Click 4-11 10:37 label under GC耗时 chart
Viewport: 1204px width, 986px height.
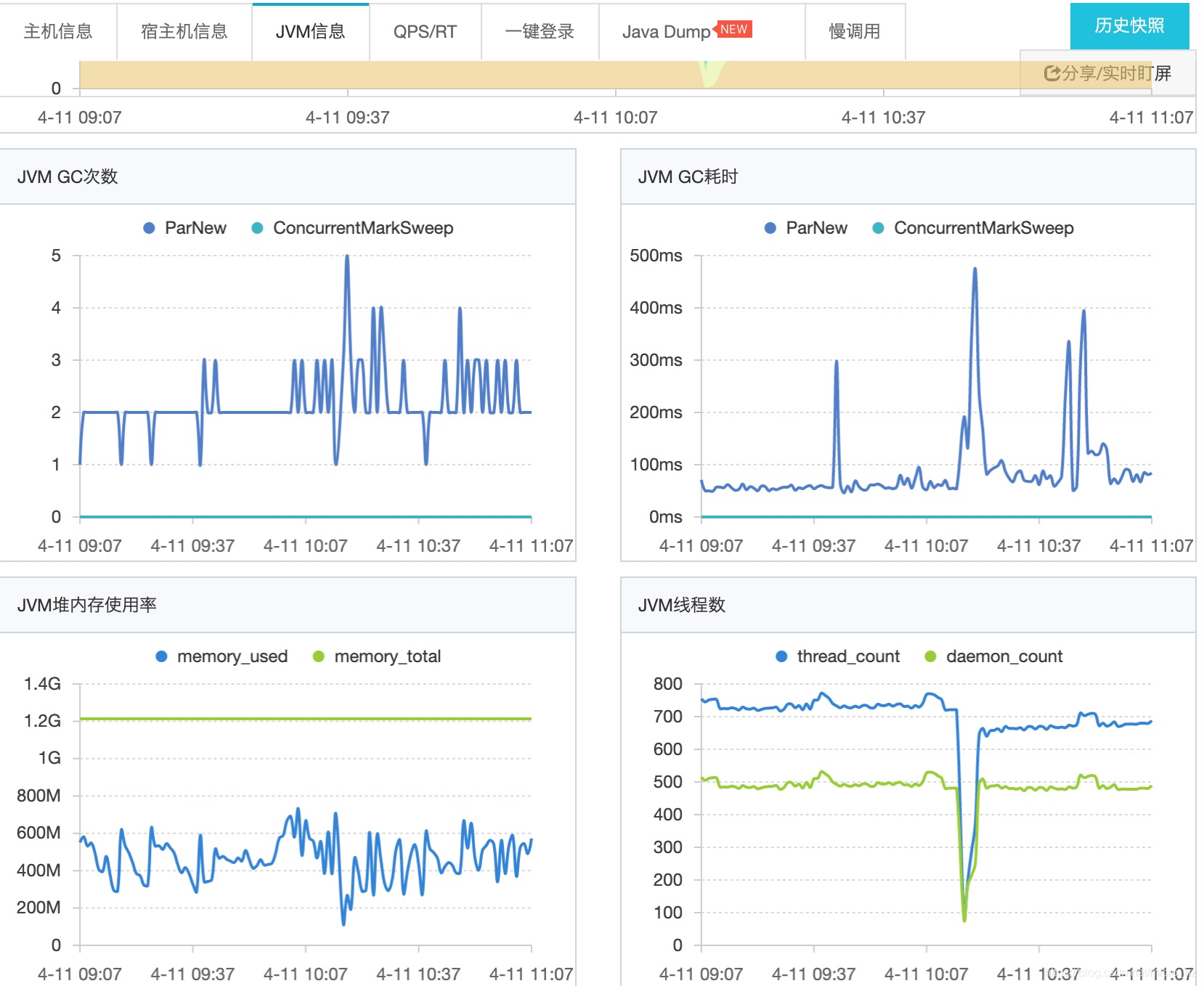(x=1038, y=546)
